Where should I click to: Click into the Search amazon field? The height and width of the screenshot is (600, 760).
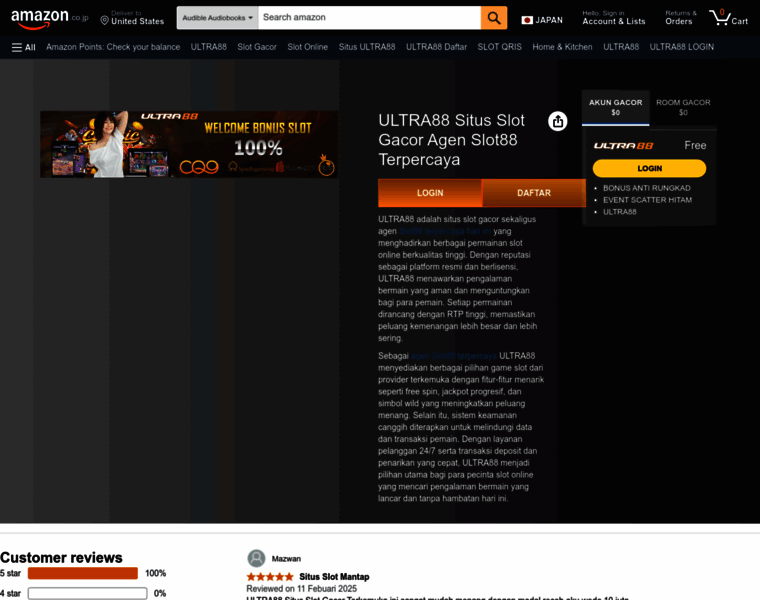[369, 17]
